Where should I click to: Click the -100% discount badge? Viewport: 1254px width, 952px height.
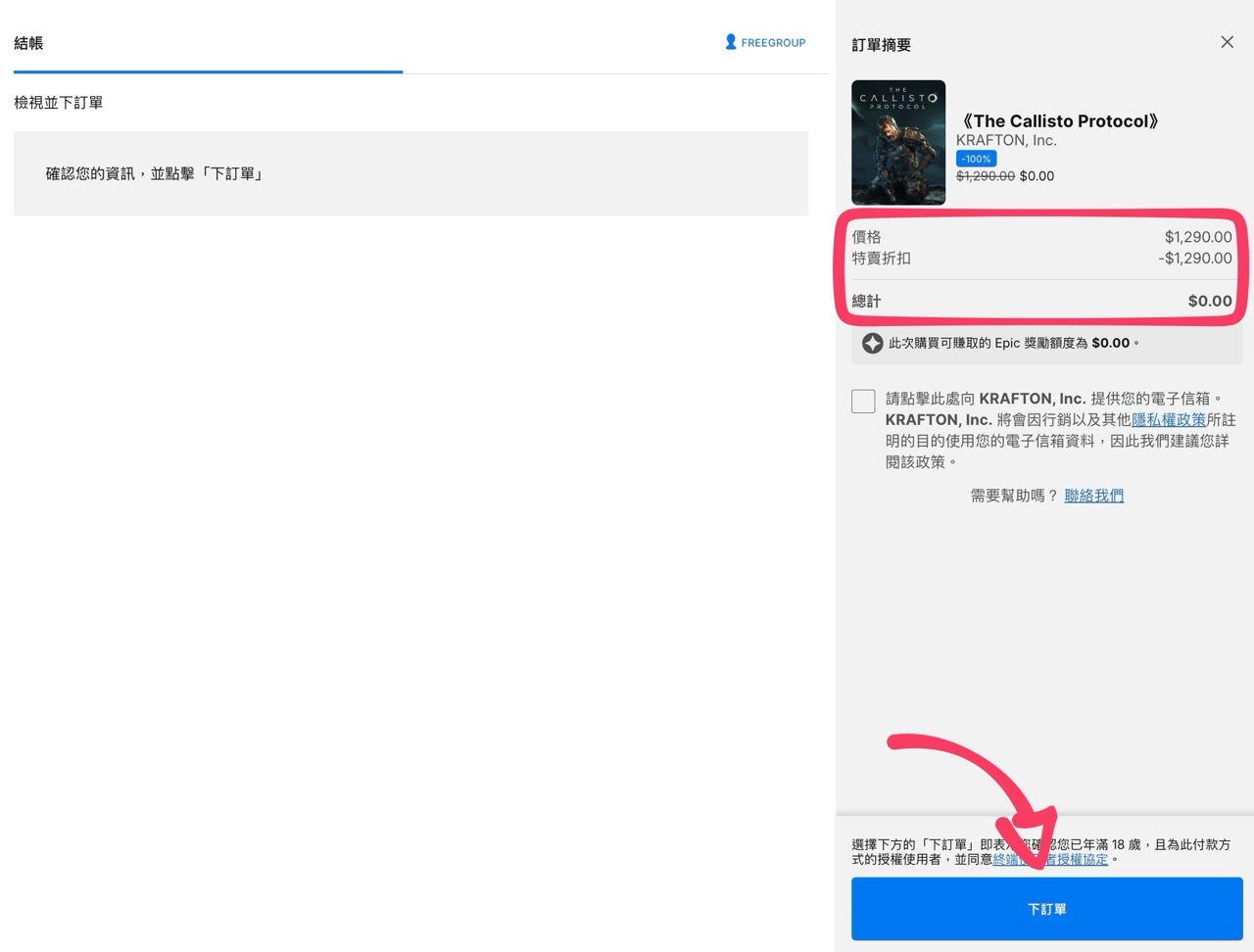click(975, 158)
